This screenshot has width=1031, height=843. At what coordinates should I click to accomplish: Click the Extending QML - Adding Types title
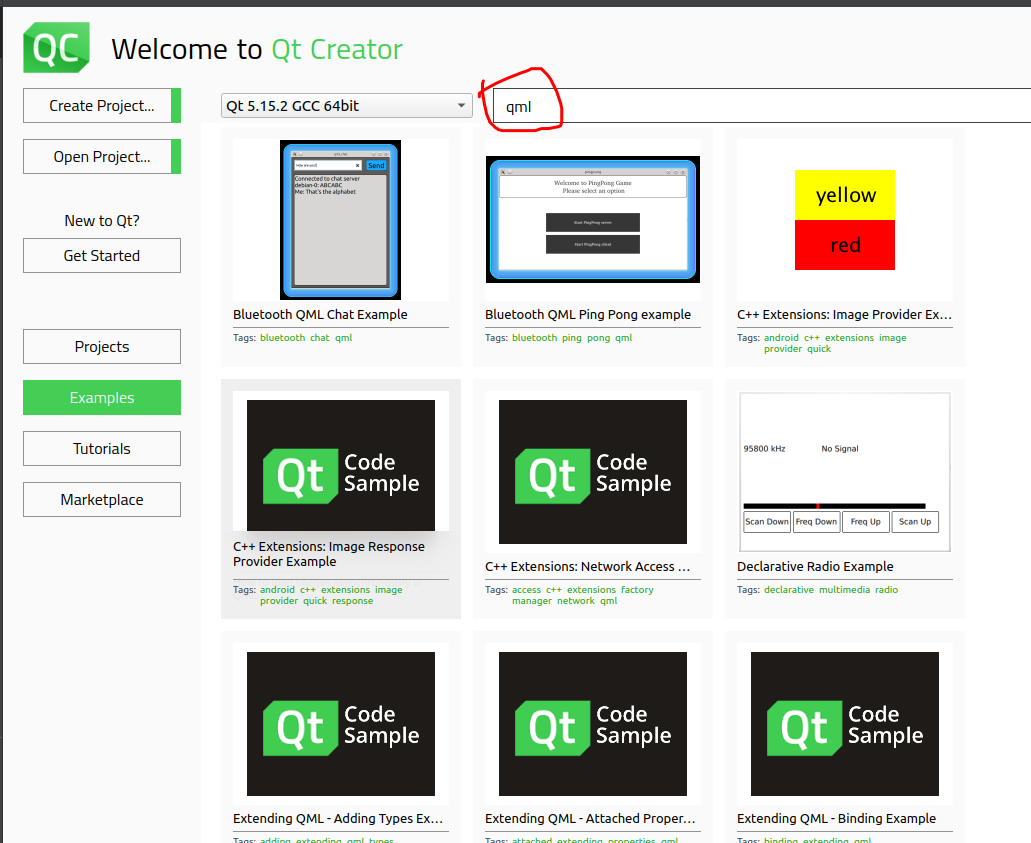[x=338, y=818]
